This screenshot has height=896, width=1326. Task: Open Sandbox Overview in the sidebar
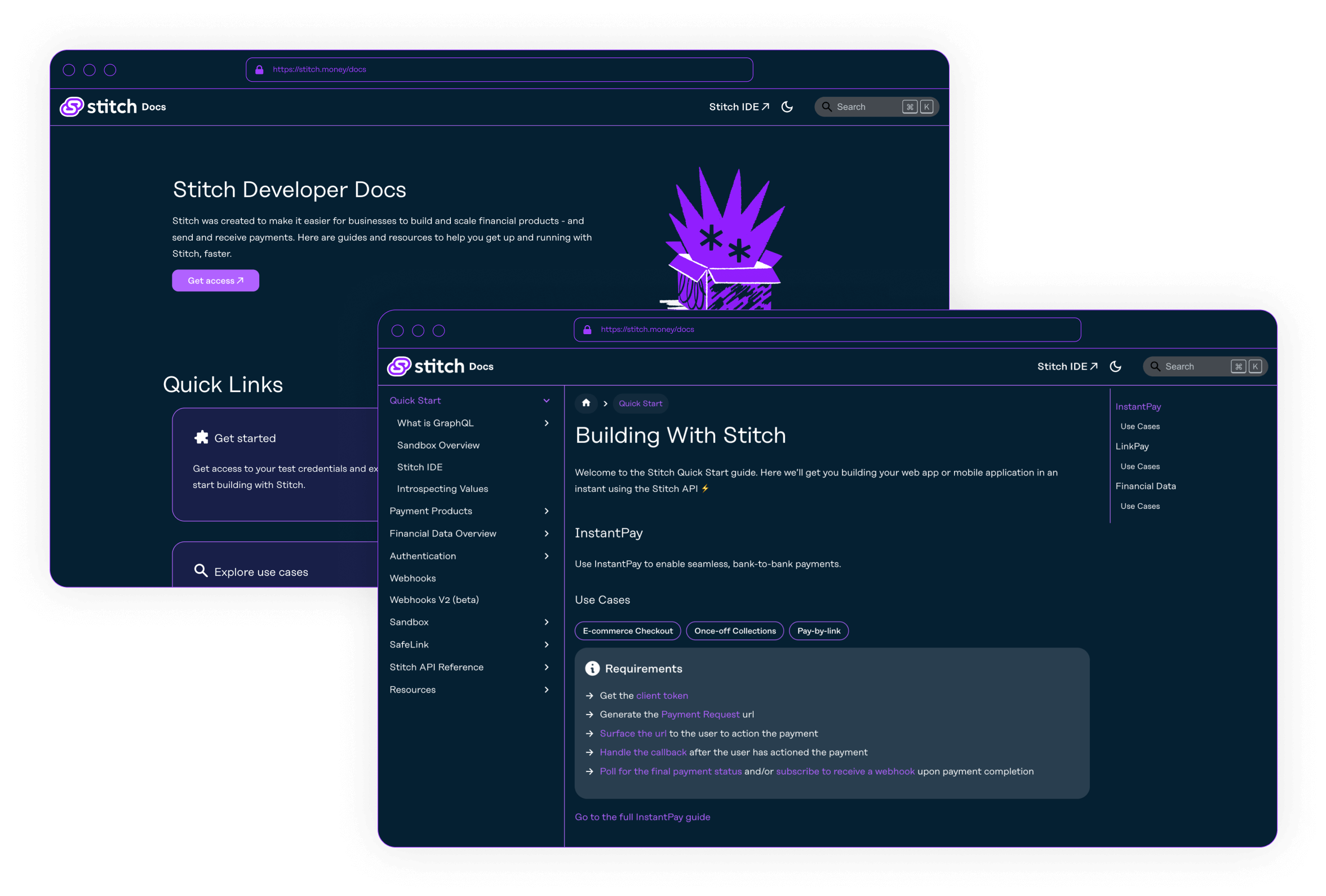click(x=438, y=445)
